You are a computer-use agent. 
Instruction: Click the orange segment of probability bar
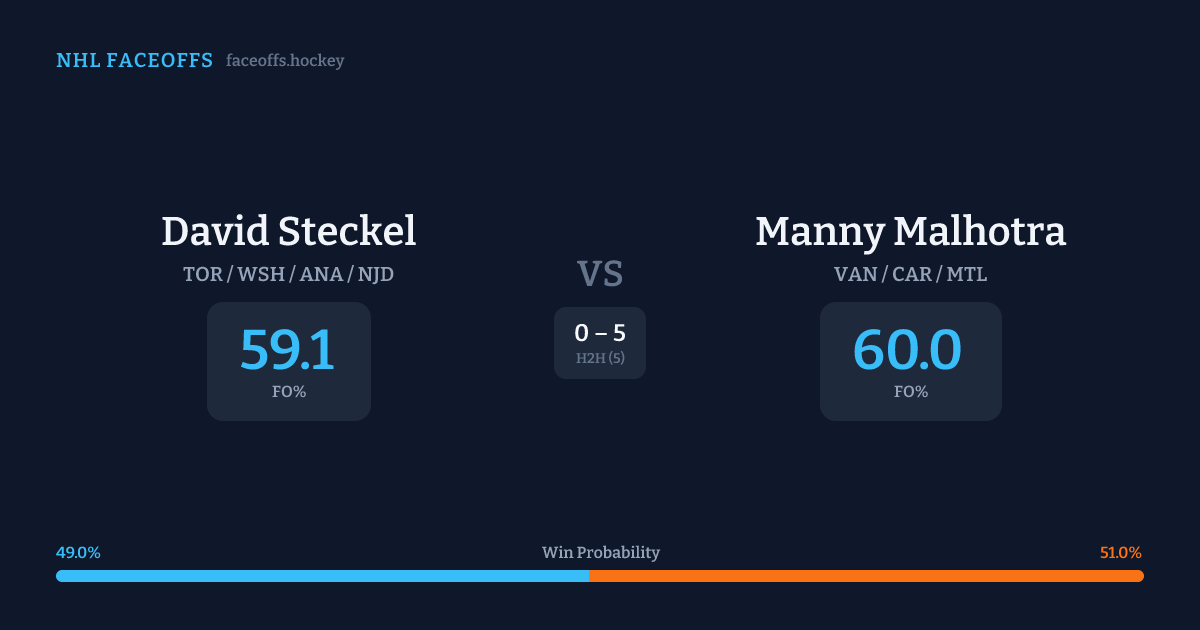pos(865,576)
